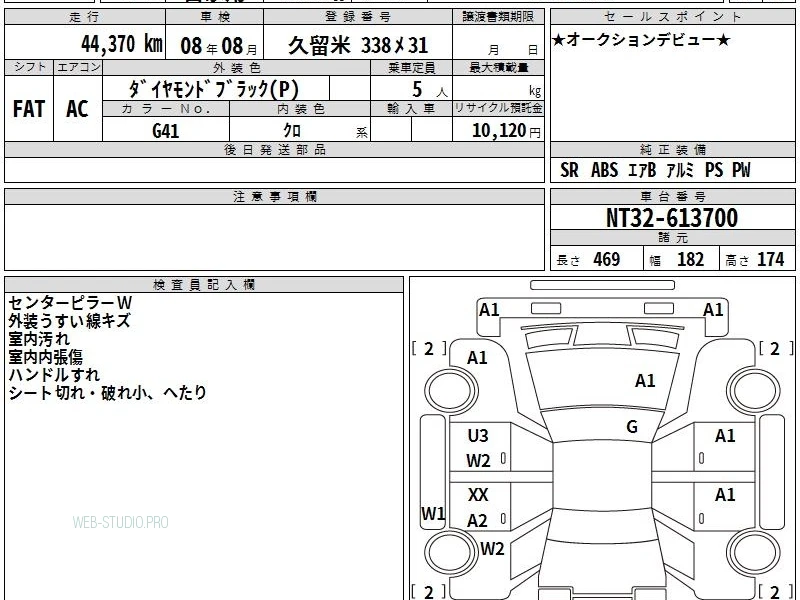
Task: Click the seating capacity 5 人
Action: pyautogui.click(x=429, y=90)
